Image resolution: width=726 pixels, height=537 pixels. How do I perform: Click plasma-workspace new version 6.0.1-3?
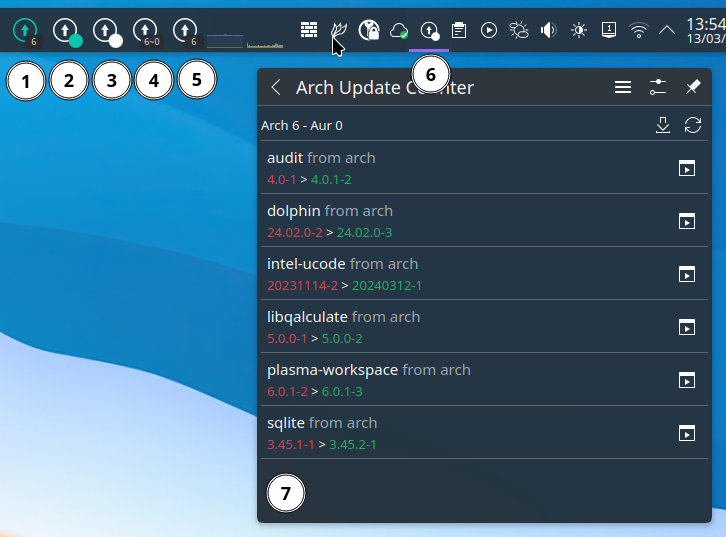click(x=342, y=392)
